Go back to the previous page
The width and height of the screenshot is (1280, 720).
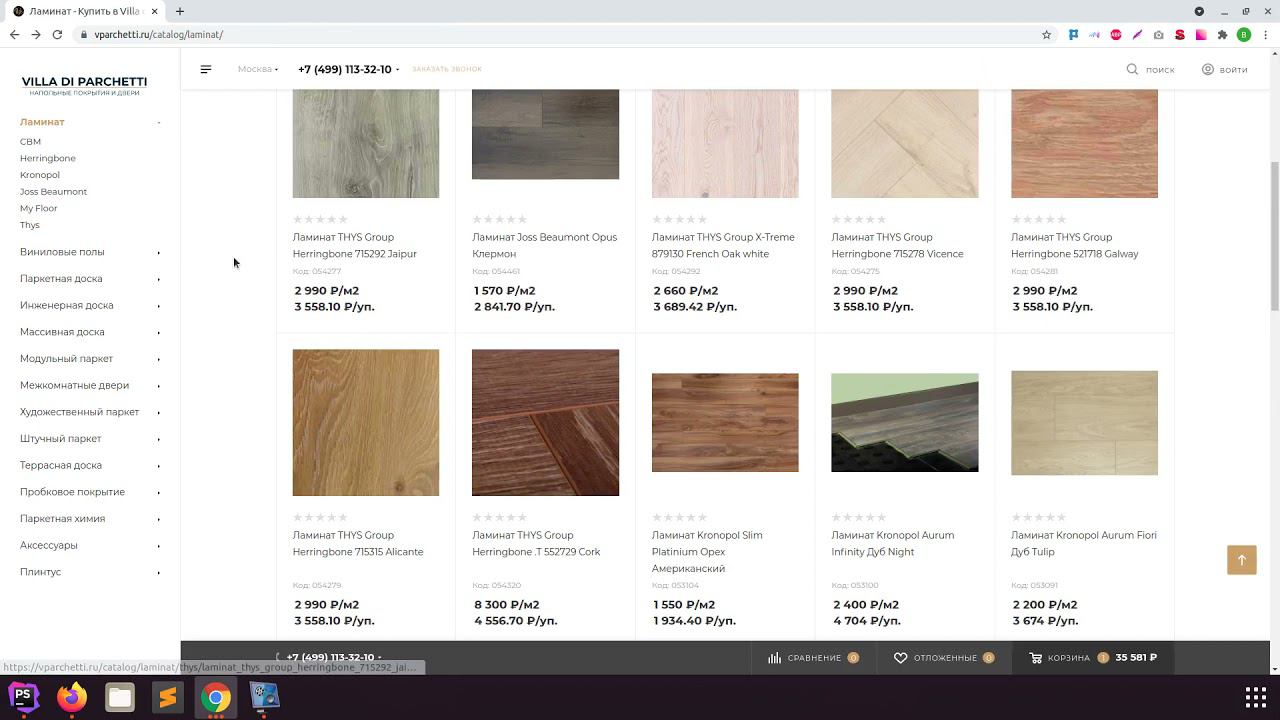(14, 34)
